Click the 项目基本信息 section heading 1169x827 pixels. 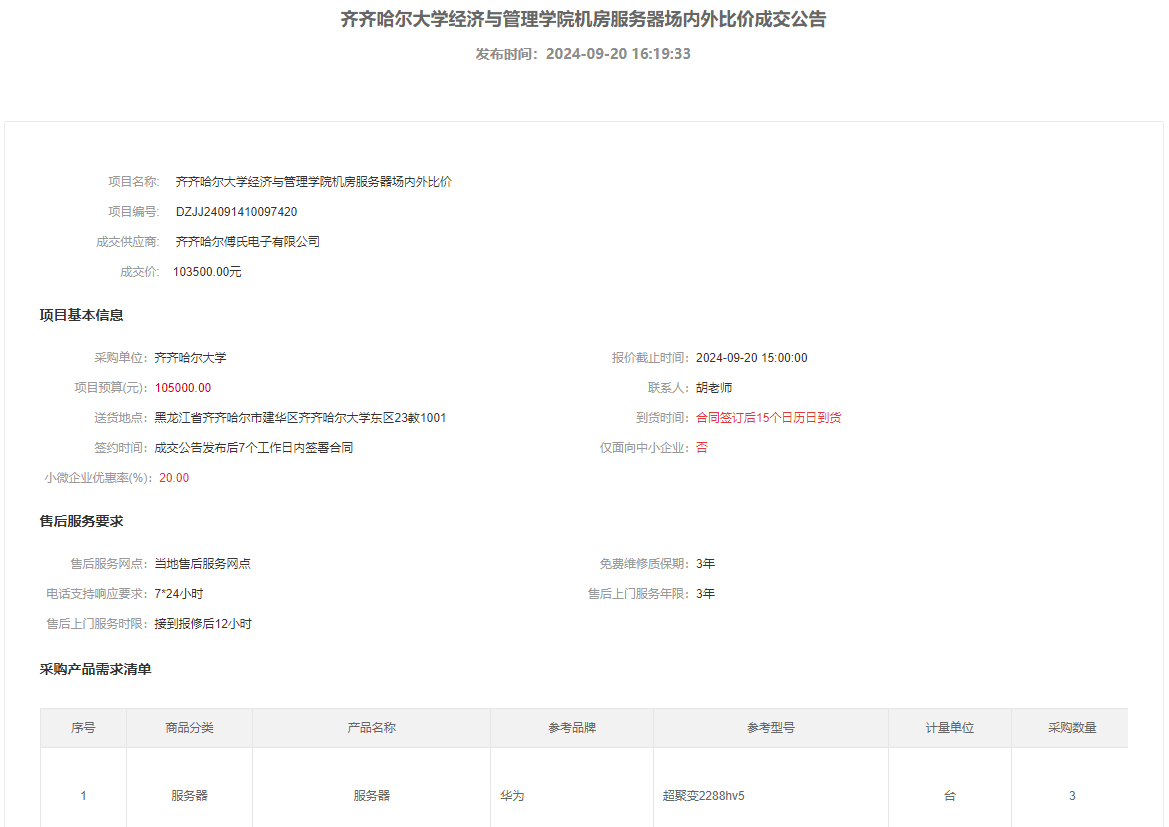[82, 316]
